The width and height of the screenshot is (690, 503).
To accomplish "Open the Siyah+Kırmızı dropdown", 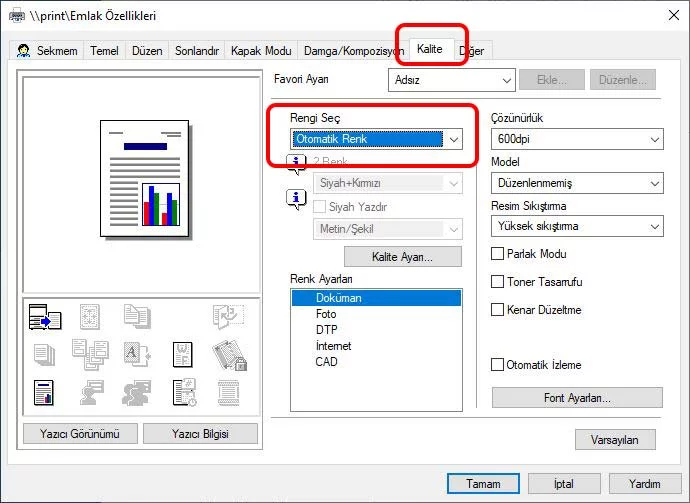I will 388,183.
